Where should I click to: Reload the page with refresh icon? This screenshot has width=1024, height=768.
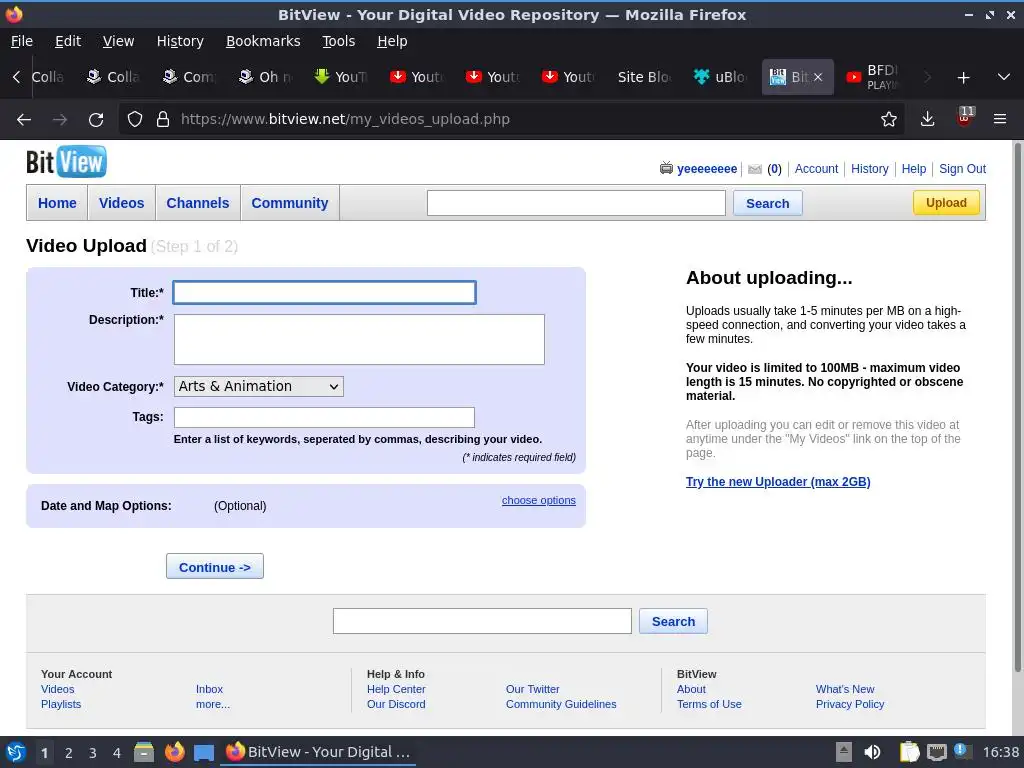point(96,119)
